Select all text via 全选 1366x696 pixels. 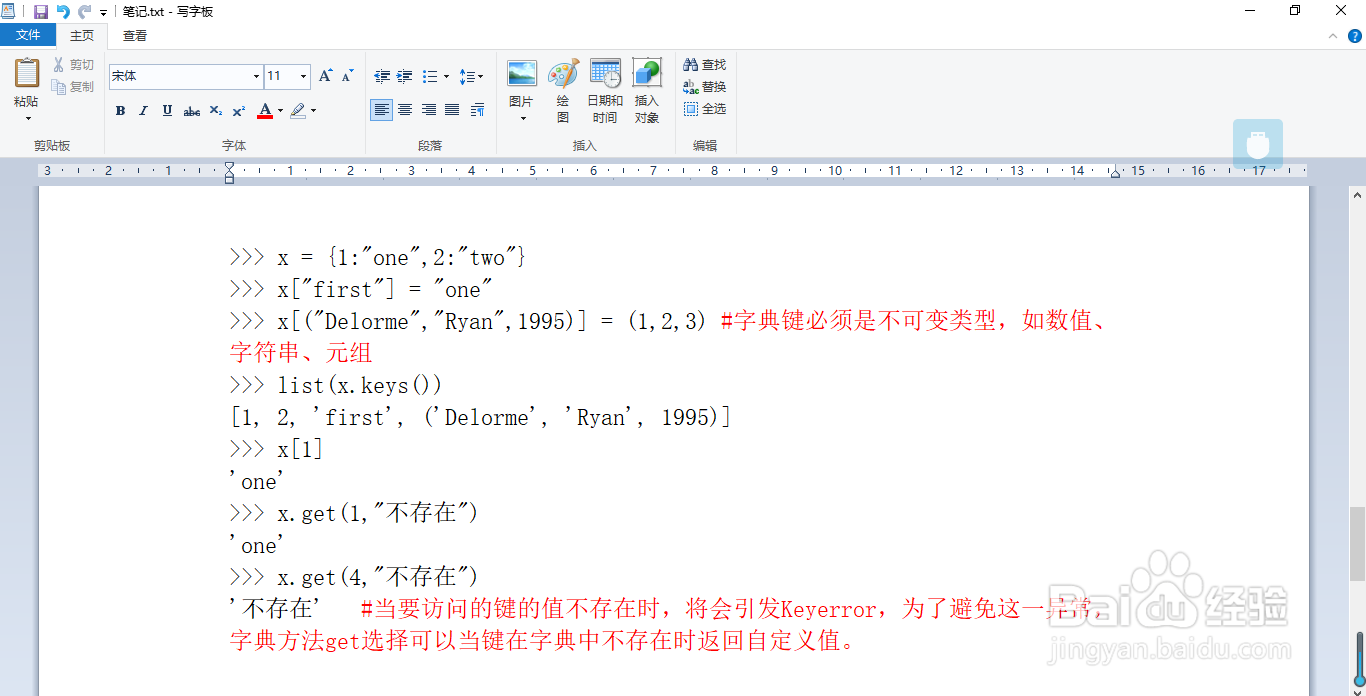(x=704, y=108)
